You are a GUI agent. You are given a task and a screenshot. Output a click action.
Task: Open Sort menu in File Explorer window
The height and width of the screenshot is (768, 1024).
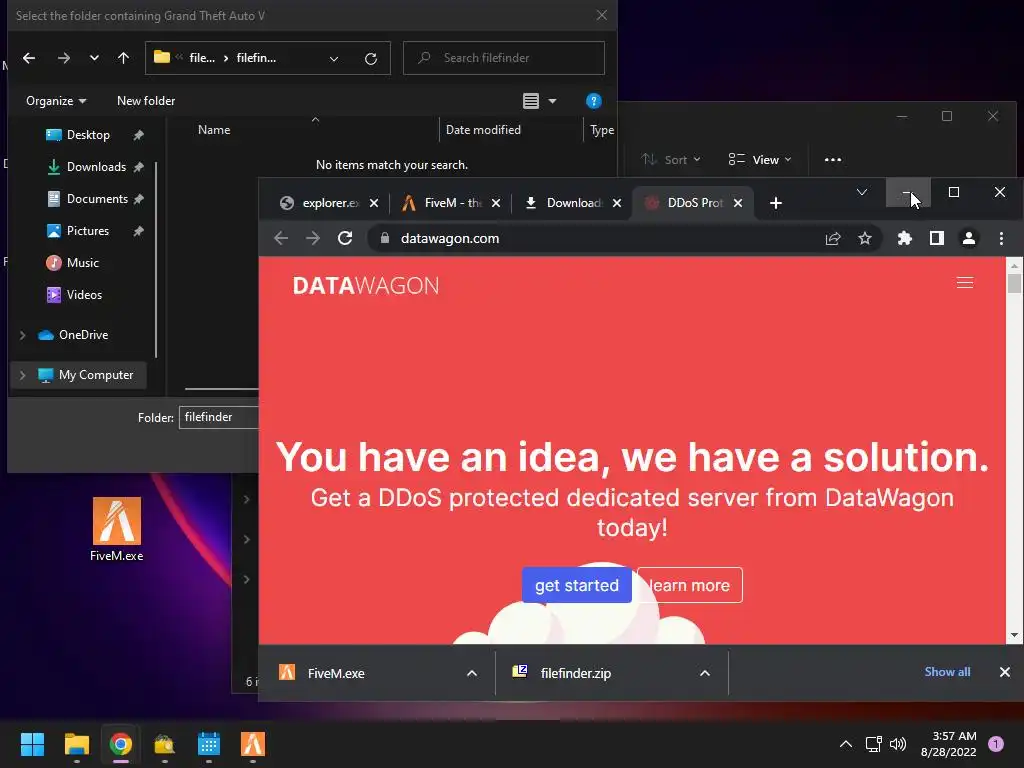click(671, 159)
